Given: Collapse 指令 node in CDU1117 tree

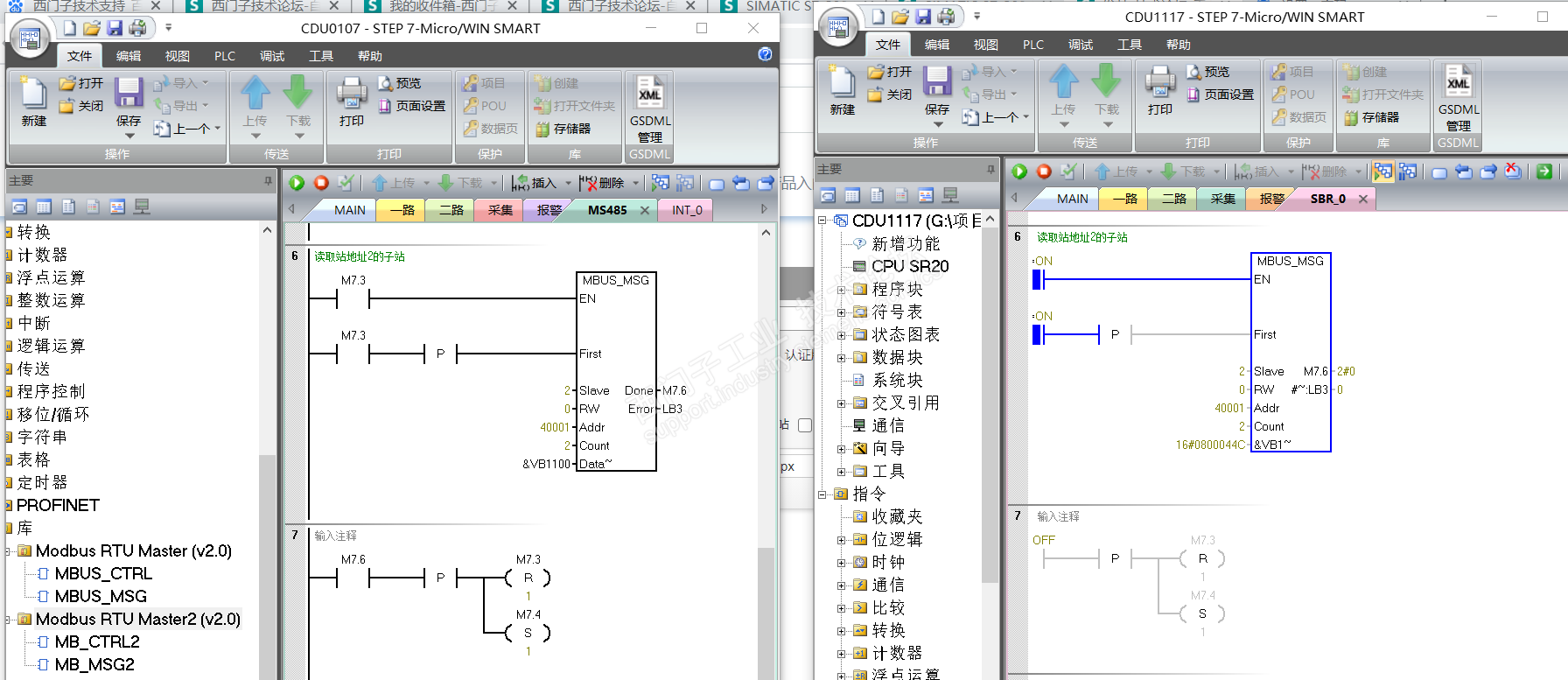Looking at the screenshot, I should click(822, 494).
